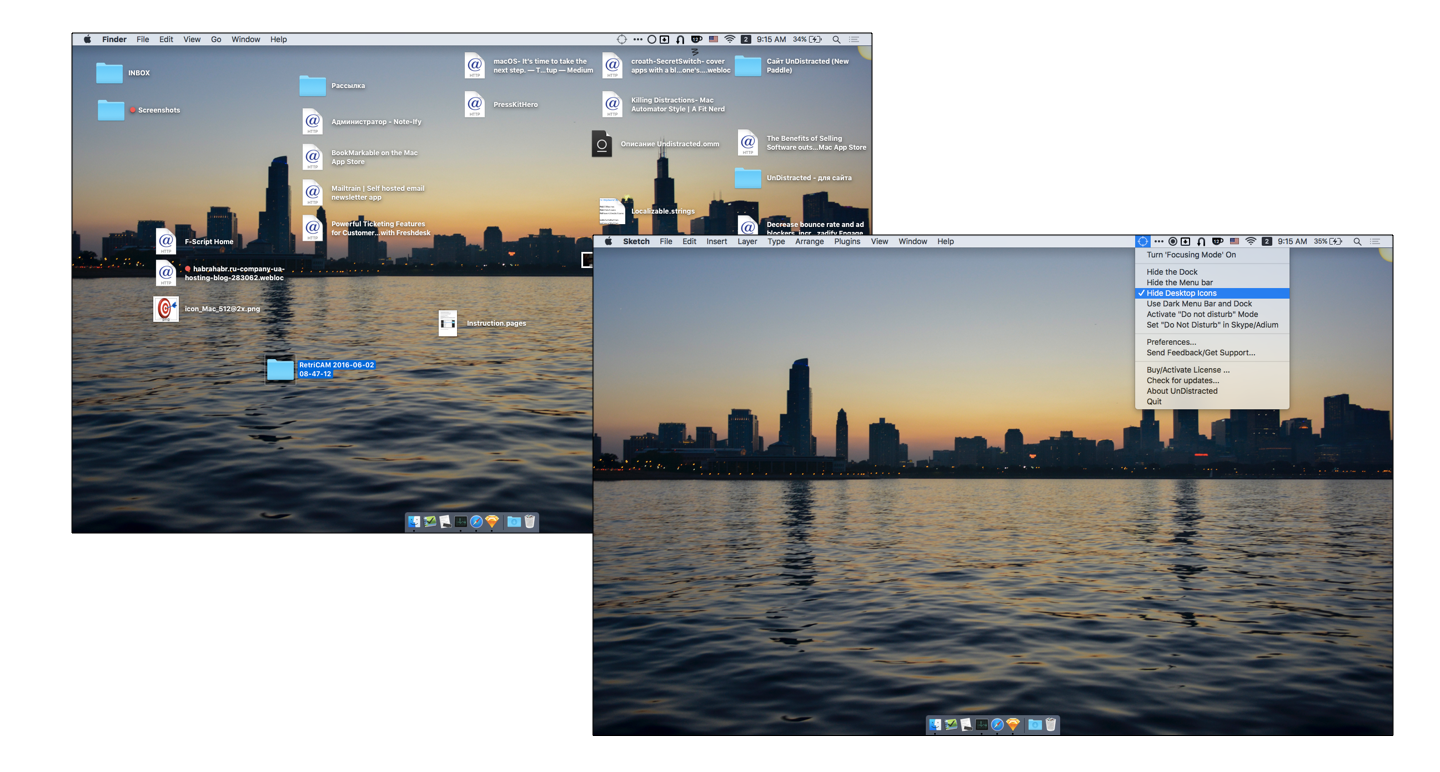Click the coffee cup icon in Sketch menu bar
The height and width of the screenshot is (772, 1440).
[x=1218, y=241]
